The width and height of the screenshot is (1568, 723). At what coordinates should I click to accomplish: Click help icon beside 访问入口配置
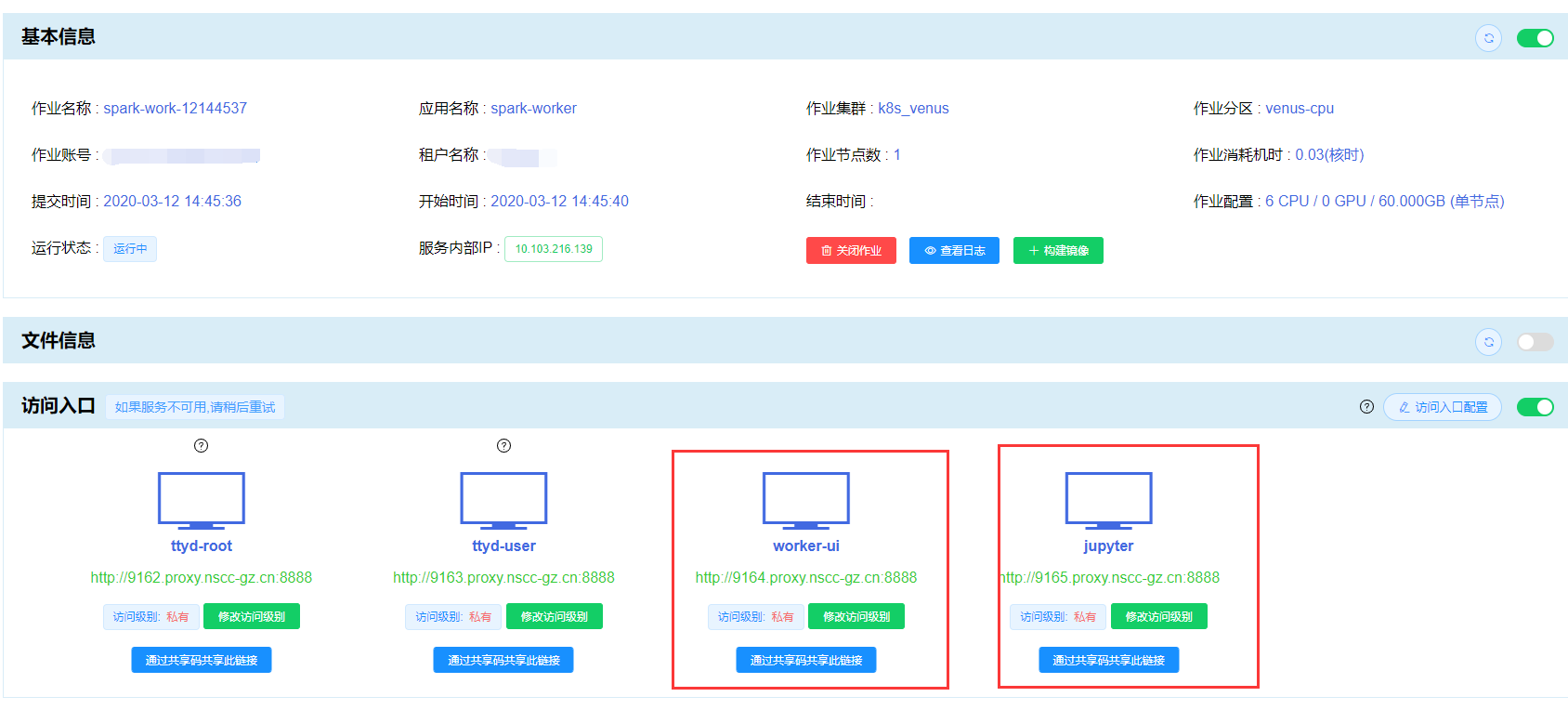(x=1366, y=407)
